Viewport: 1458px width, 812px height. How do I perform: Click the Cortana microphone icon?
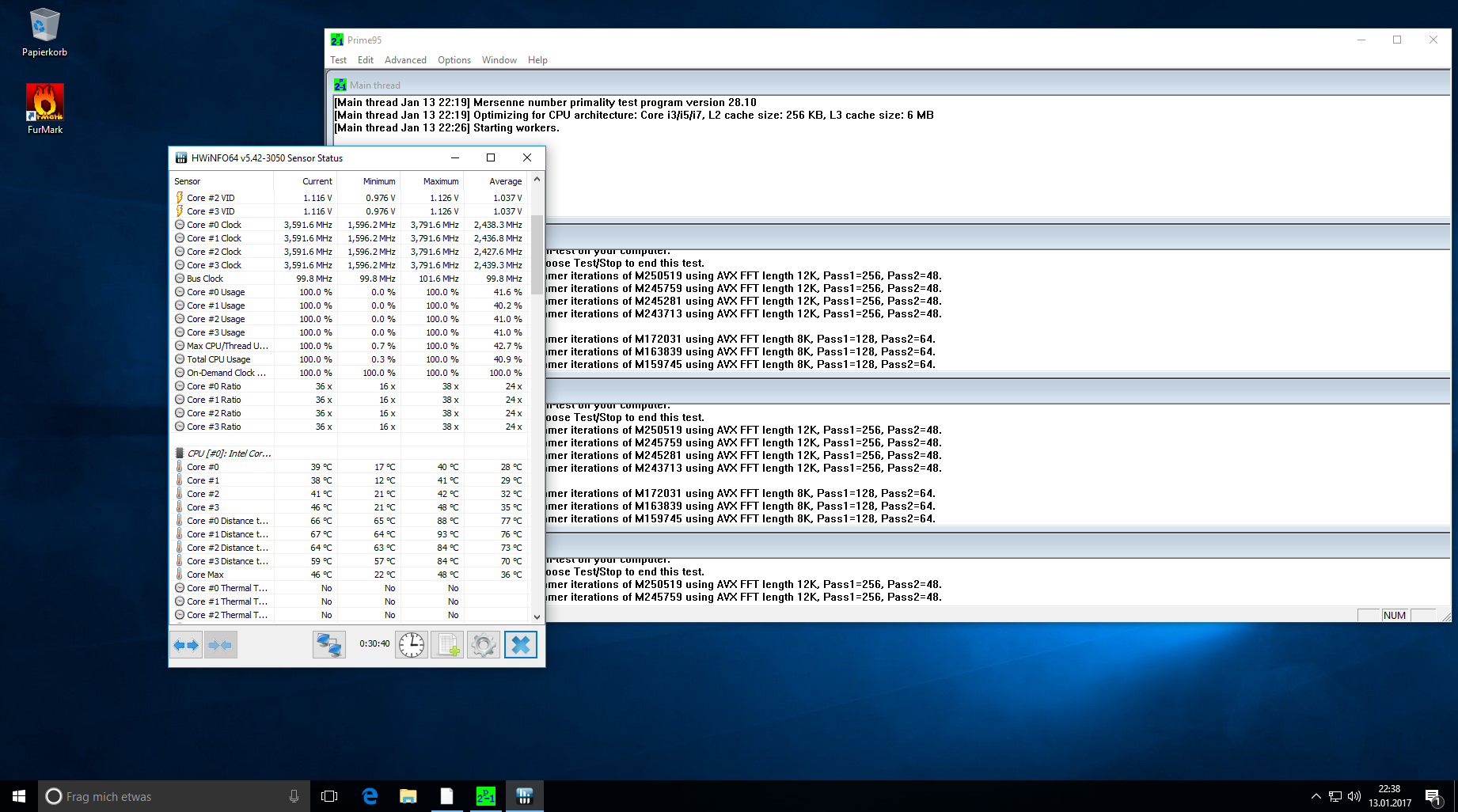click(294, 796)
